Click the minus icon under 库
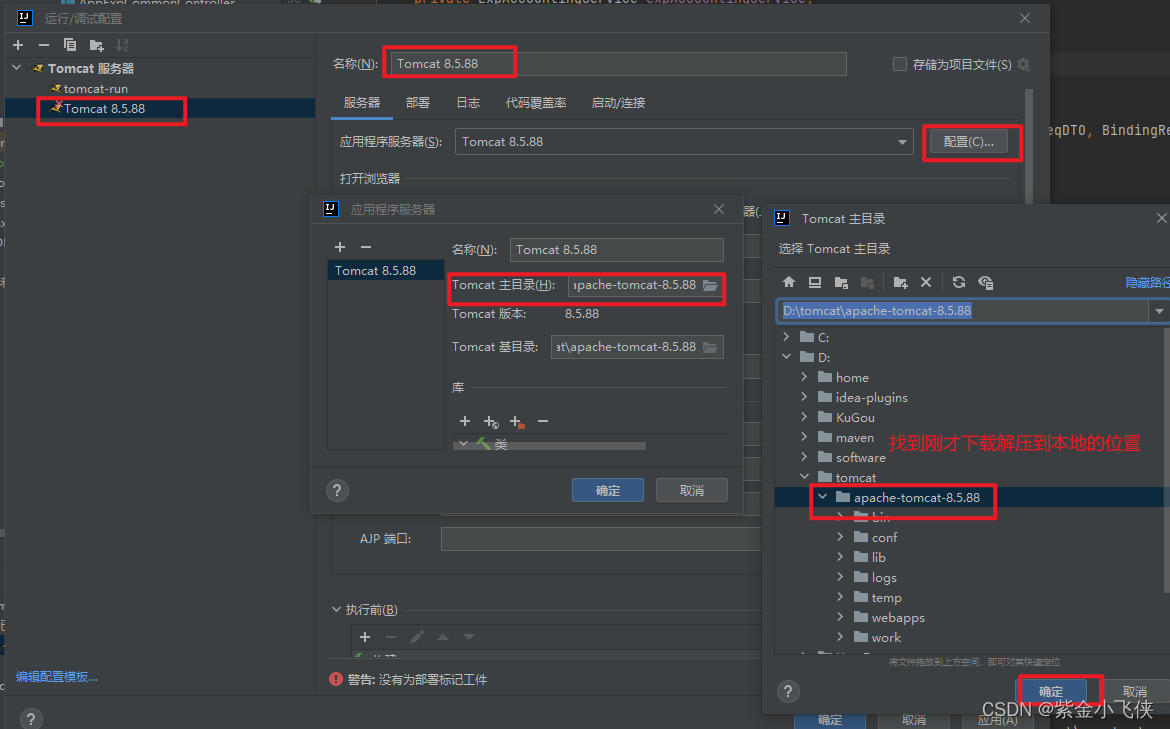The width and height of the screenshot is (1170, 729). coord(543,422)
